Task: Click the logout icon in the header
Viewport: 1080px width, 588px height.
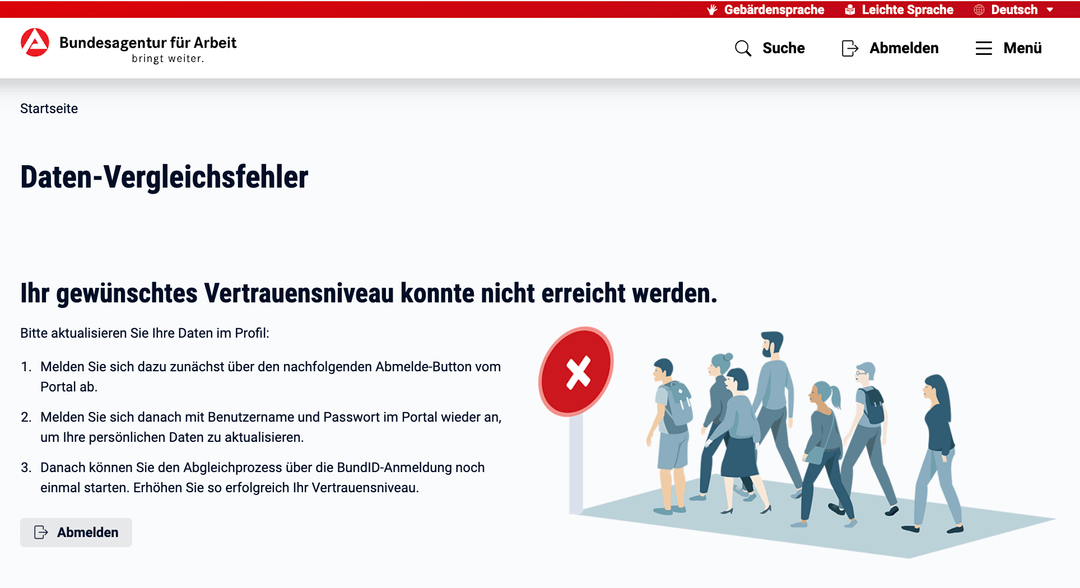Action: (x=850, y=48)
